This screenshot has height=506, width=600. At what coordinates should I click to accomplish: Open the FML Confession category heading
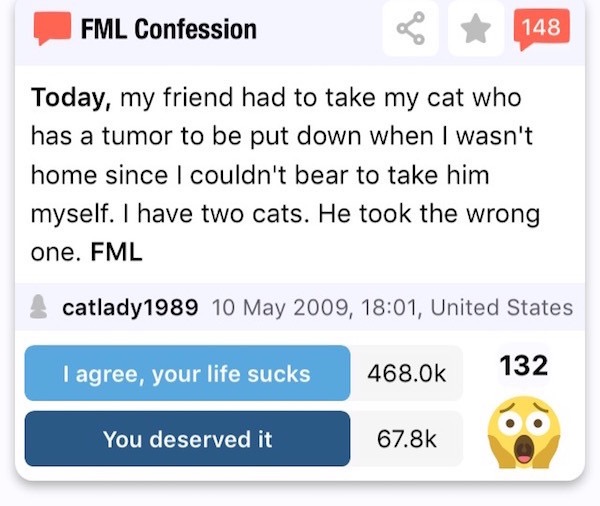[169, 29]
